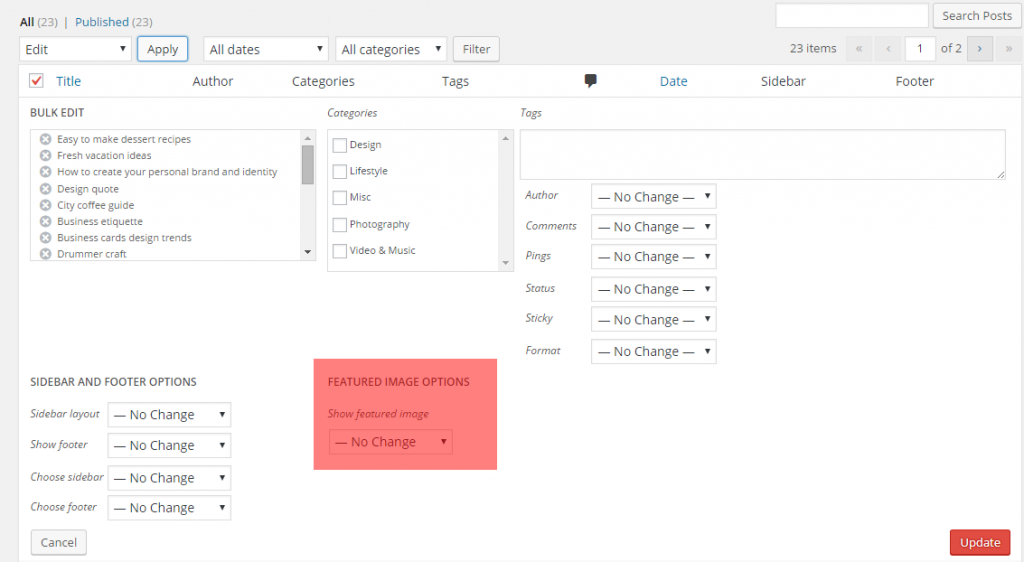Click the categories list scrollbar down arrow
This screenshot has height=562, width=1024.
point(505,263)
